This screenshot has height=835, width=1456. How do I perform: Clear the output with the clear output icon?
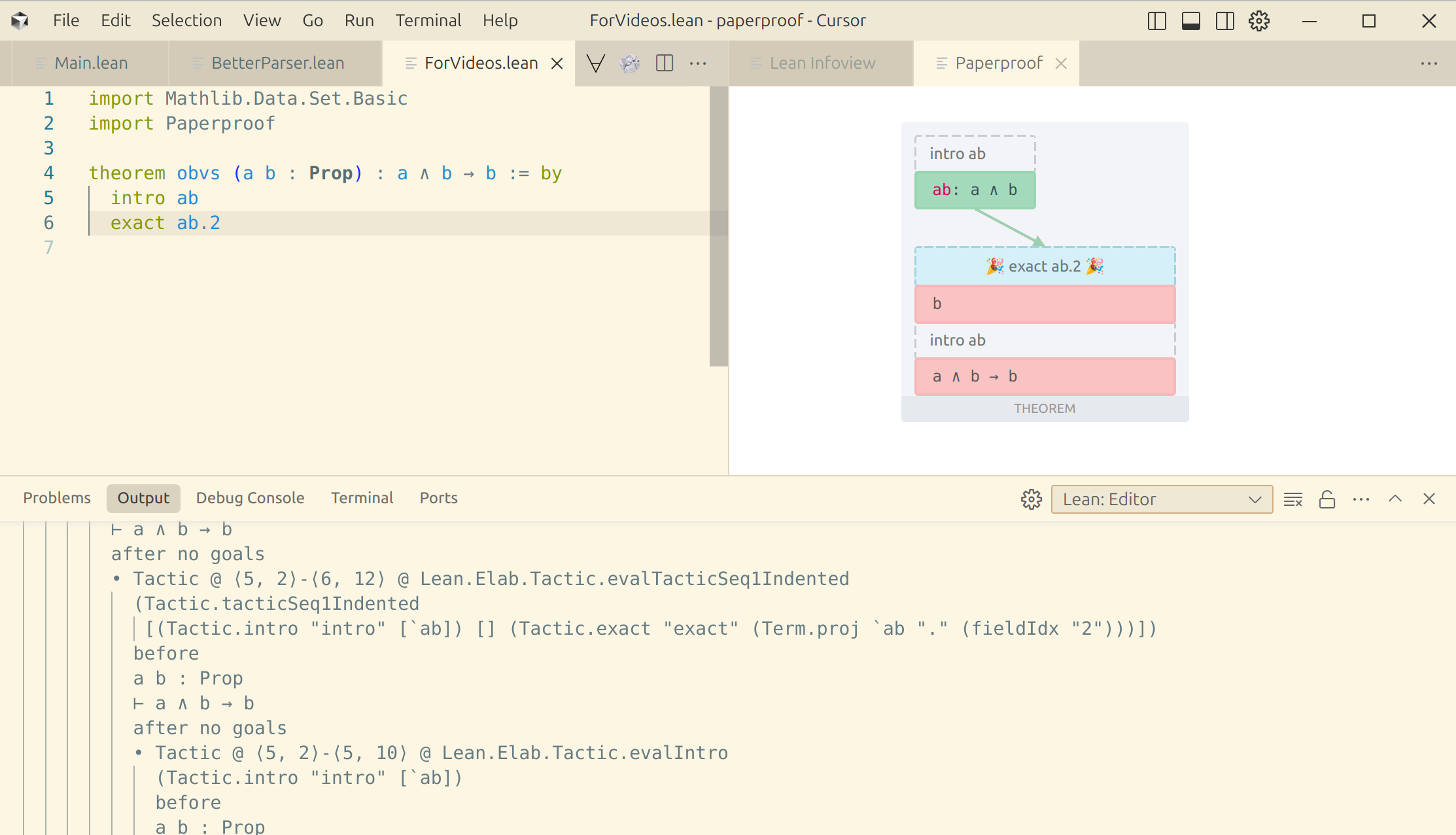click(x=1293, y=499)
